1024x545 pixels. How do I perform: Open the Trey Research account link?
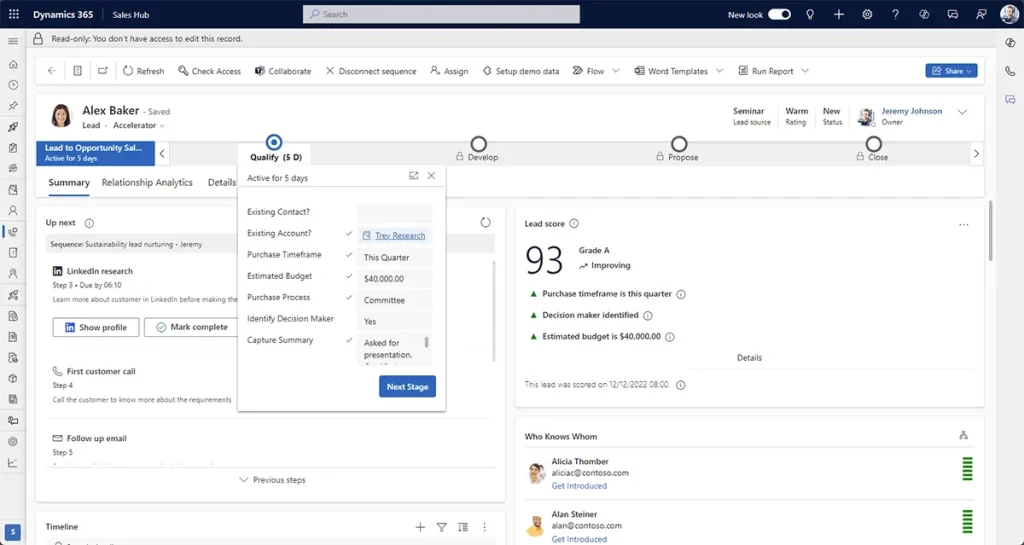click(x=400, y=236)
